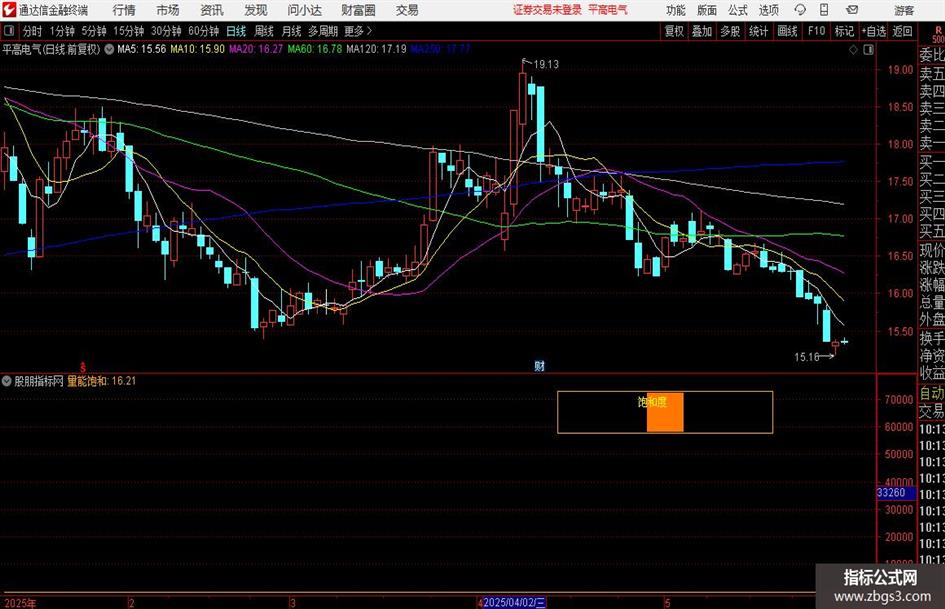Click the 画线 drawing button
This screenshot has width=945, height=609.
coord(787,31)
